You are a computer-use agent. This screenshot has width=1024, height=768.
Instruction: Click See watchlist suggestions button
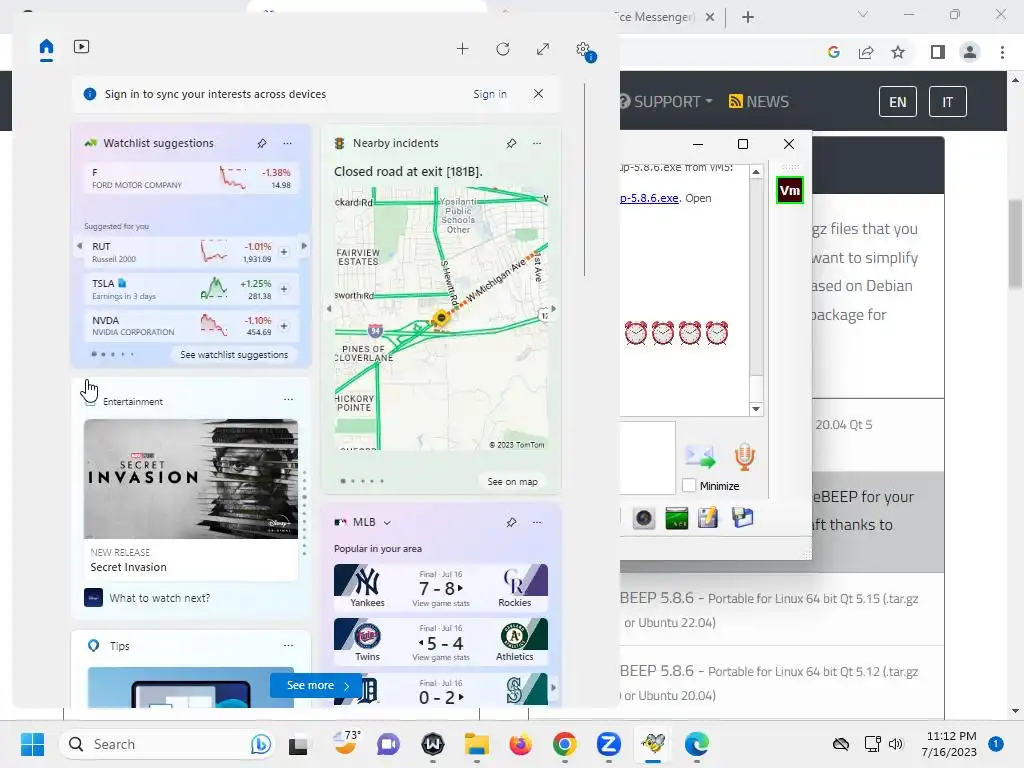[234, 355]
